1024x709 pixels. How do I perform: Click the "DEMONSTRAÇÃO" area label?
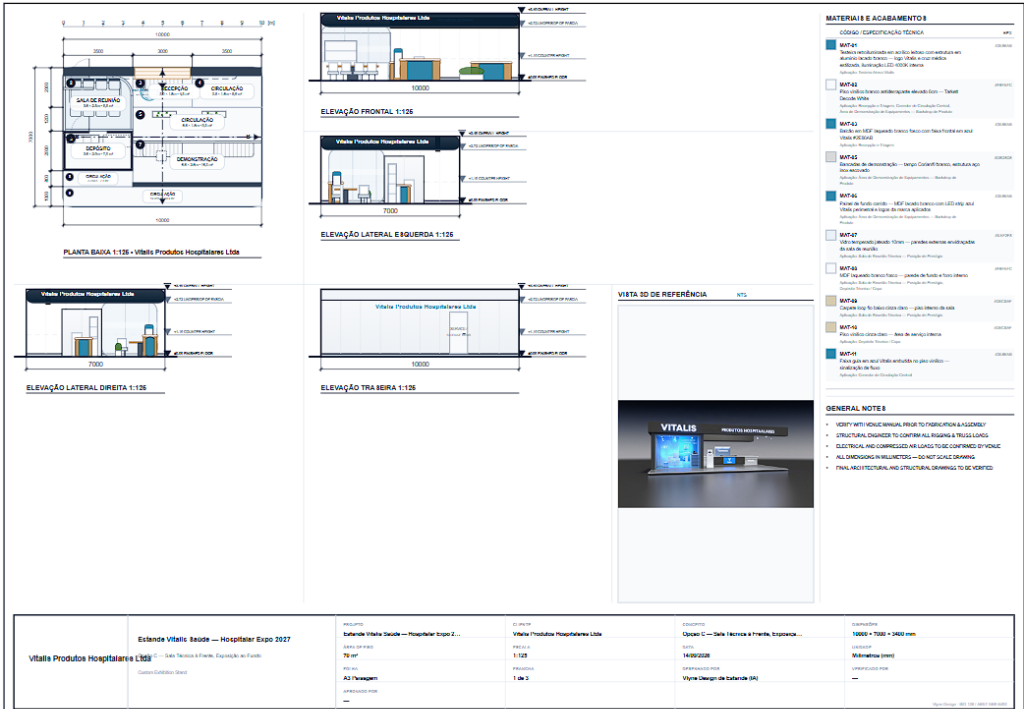point(197,159)
